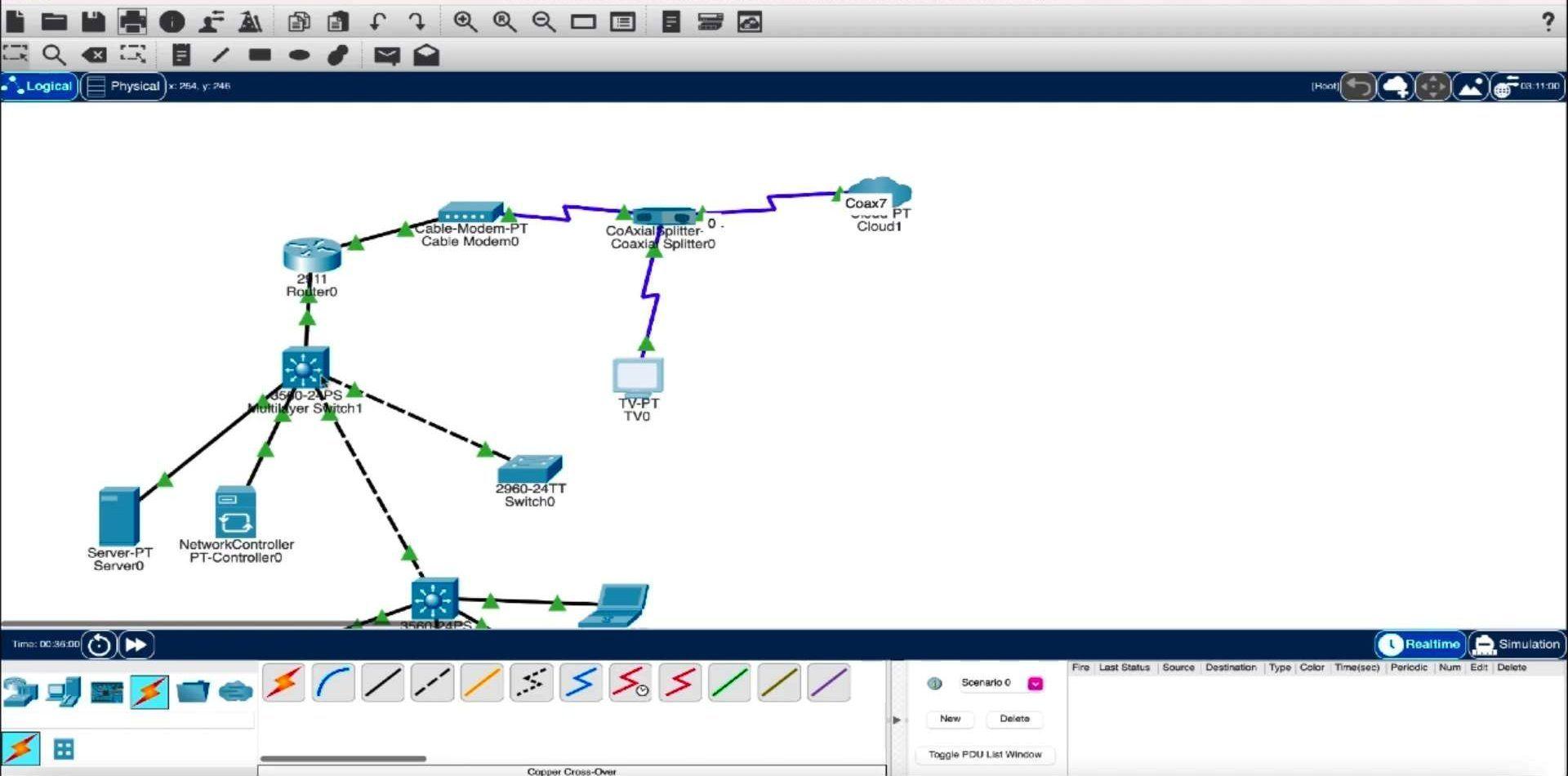This screenshot has height=776, width=1568.
Task: Expand panel using arrow beside scenario box
Action: tap(896, 720)
